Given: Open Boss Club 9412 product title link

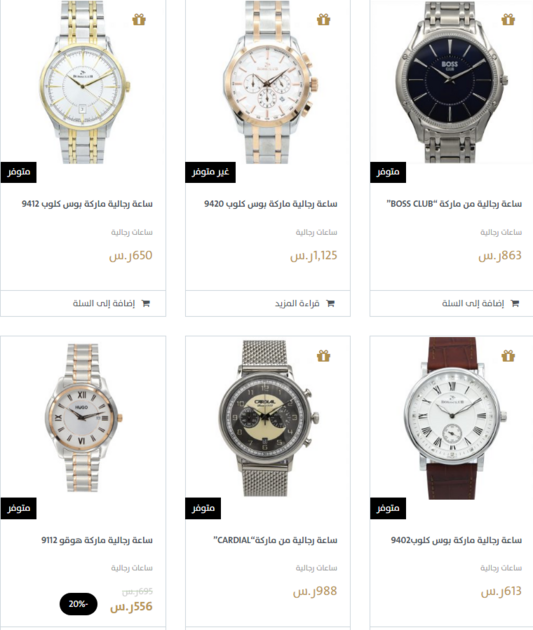Looking at the screenshot, I should [87, 204].
